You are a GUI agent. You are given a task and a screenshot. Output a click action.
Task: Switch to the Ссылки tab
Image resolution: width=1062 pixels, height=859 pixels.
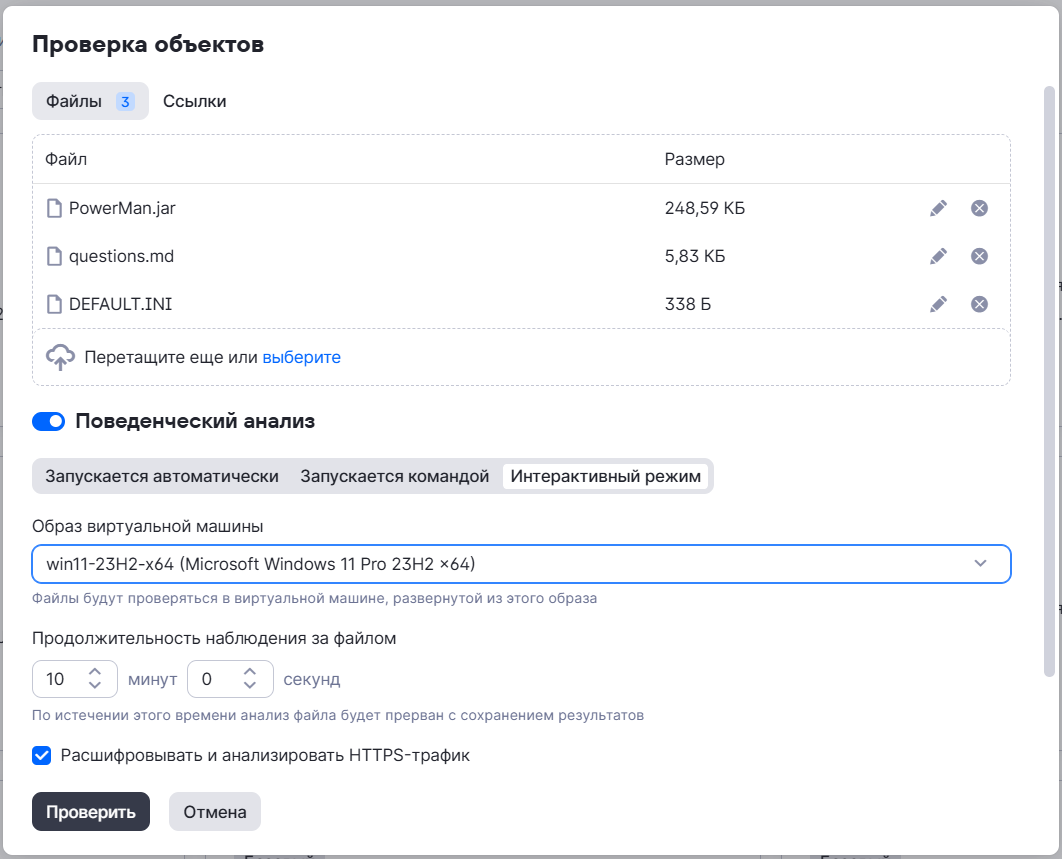tap(195, 101)
